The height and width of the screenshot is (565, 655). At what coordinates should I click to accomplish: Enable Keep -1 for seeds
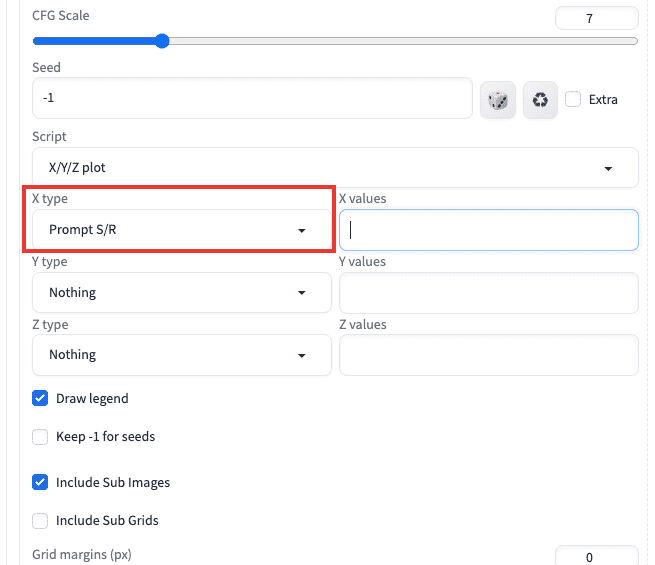click(41, 436)
